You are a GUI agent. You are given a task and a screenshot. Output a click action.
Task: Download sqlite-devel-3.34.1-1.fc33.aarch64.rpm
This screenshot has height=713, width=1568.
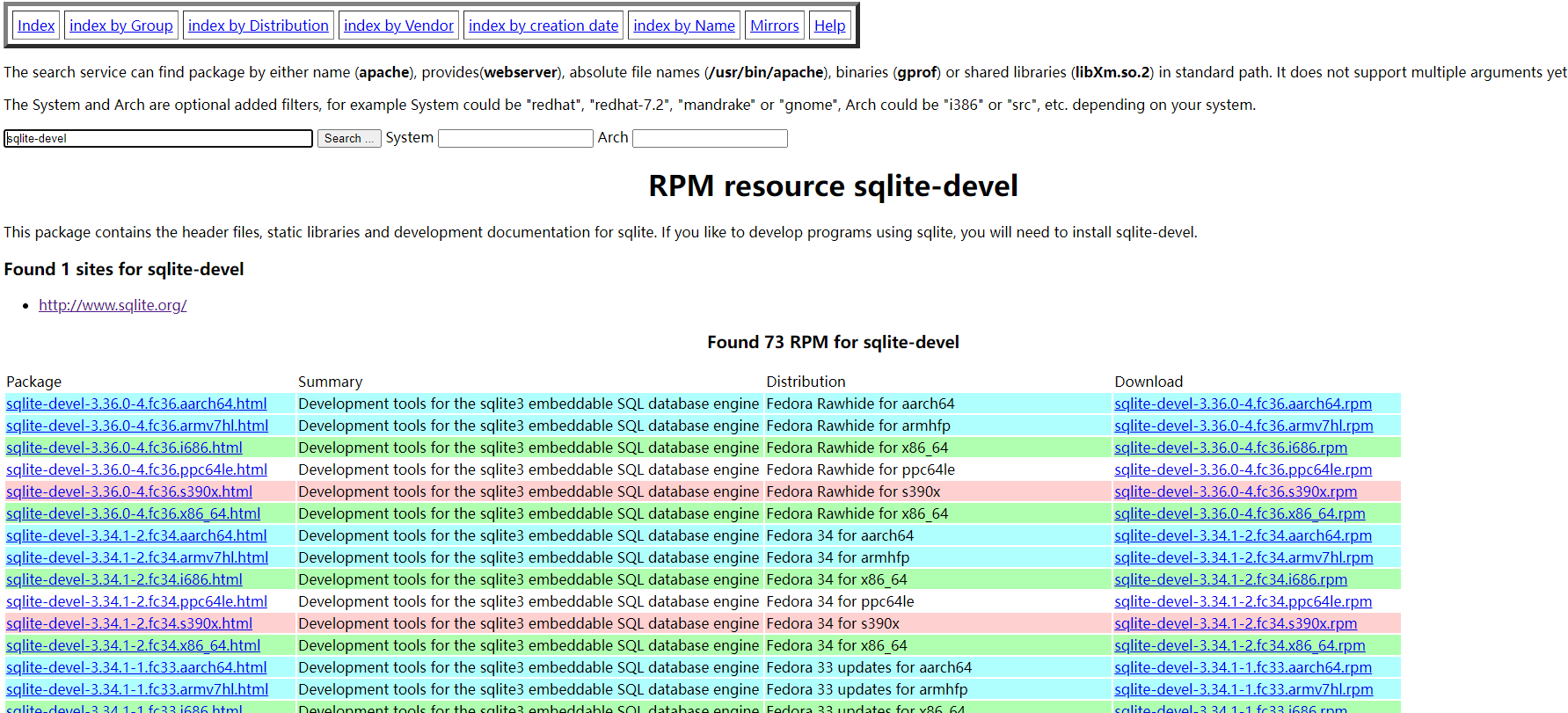click(x=1243, y=667)
